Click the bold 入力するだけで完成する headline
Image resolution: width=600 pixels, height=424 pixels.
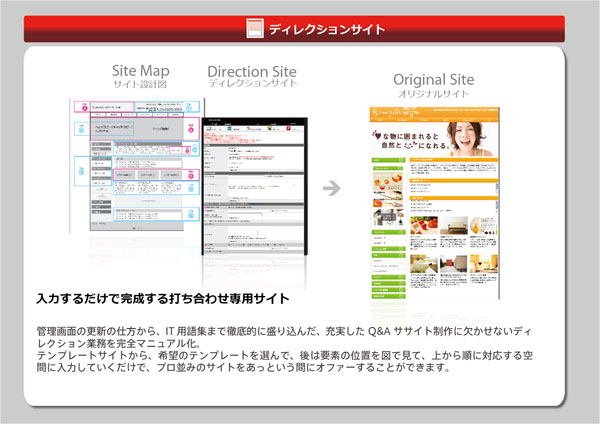tap(163, 298)
